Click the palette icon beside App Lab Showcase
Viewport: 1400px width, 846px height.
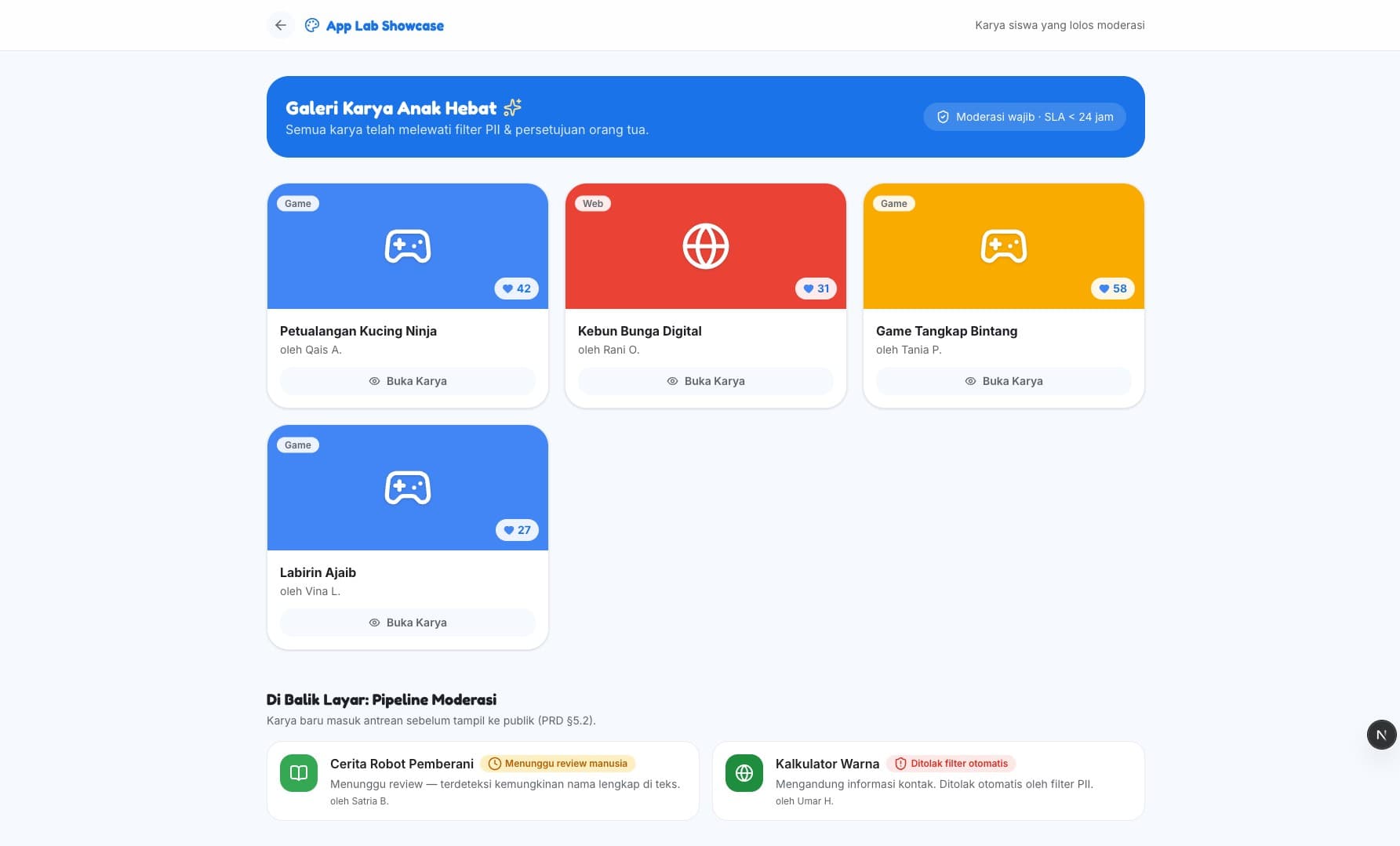[312, 25]
